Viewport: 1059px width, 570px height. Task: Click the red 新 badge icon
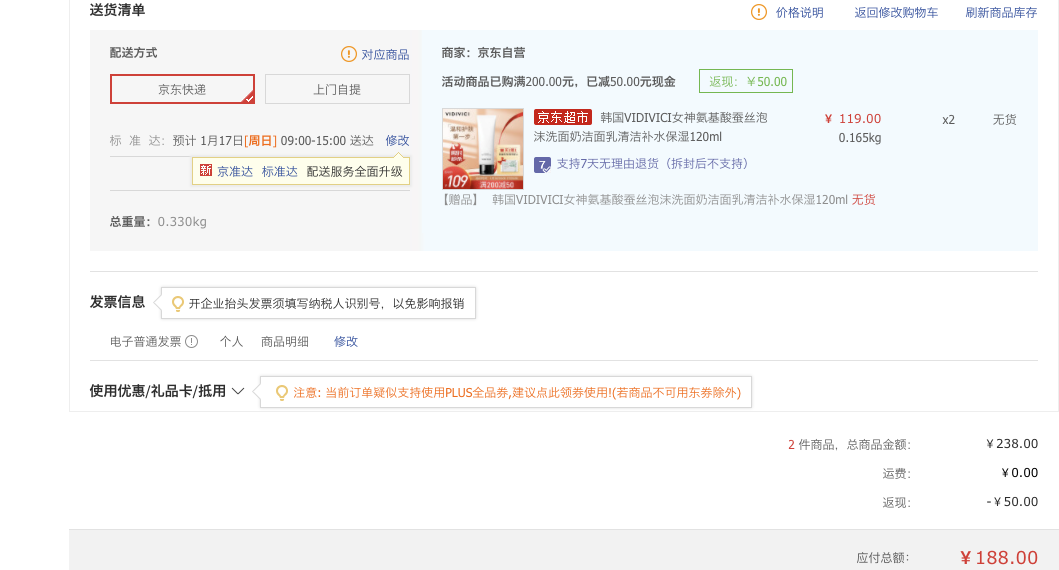coord(206,170)
